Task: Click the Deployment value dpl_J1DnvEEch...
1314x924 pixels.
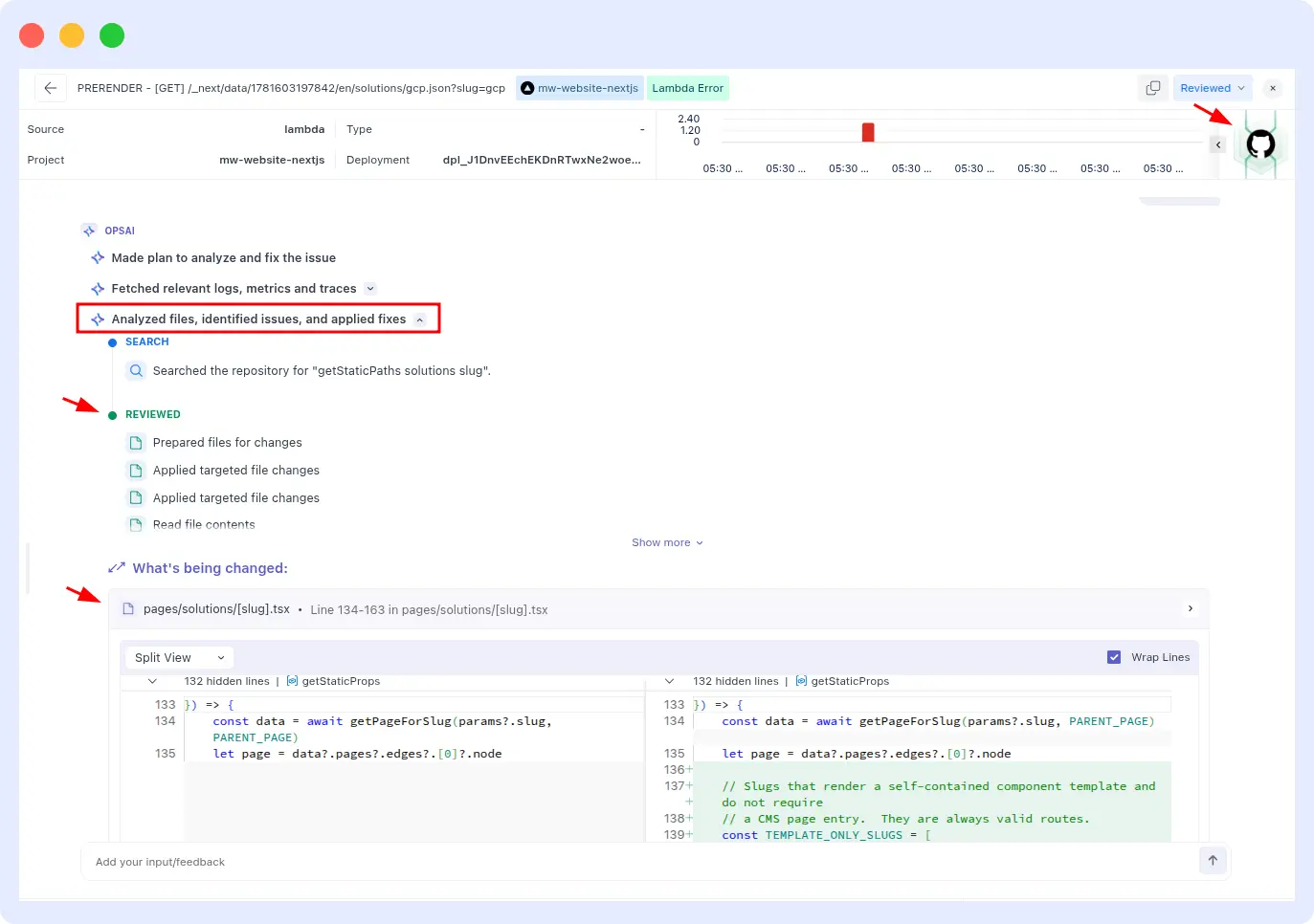Action: point(542,160)
